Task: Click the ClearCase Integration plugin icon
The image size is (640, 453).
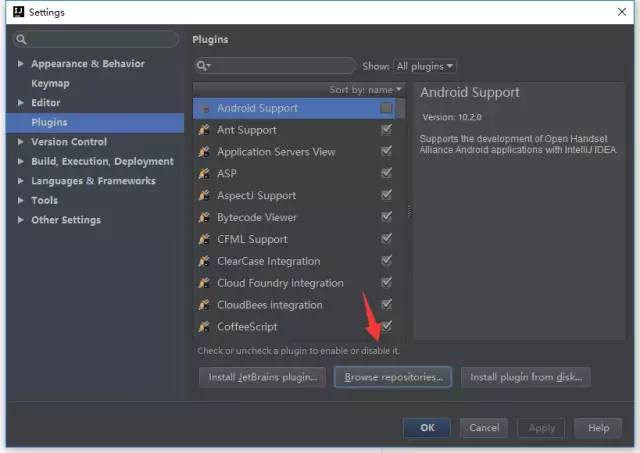Action: (x=204, y=261)
